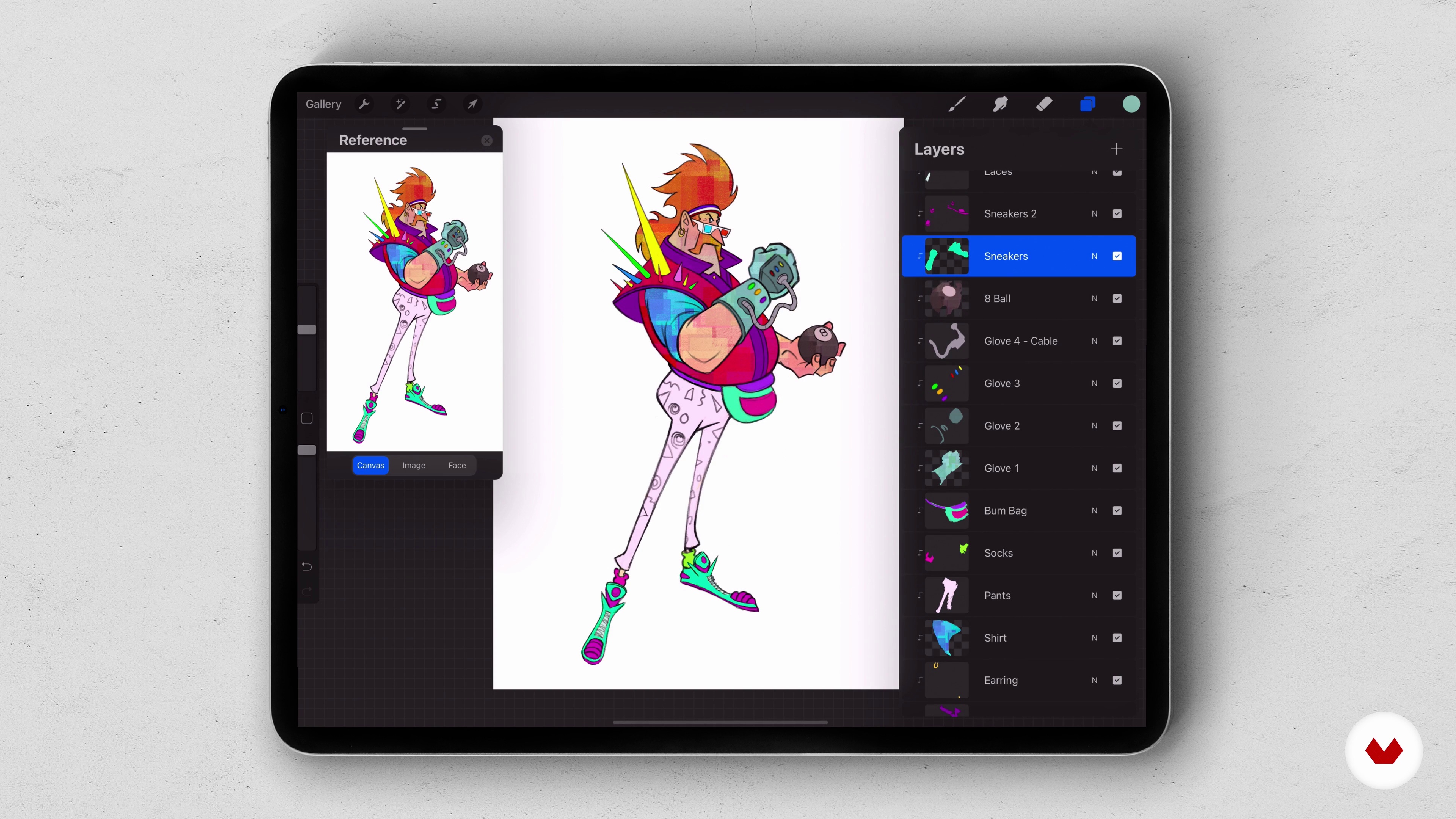Select the Shirt layer thumbnail
This screenshot has height=819, width=1456.
[x=947, y=637]
